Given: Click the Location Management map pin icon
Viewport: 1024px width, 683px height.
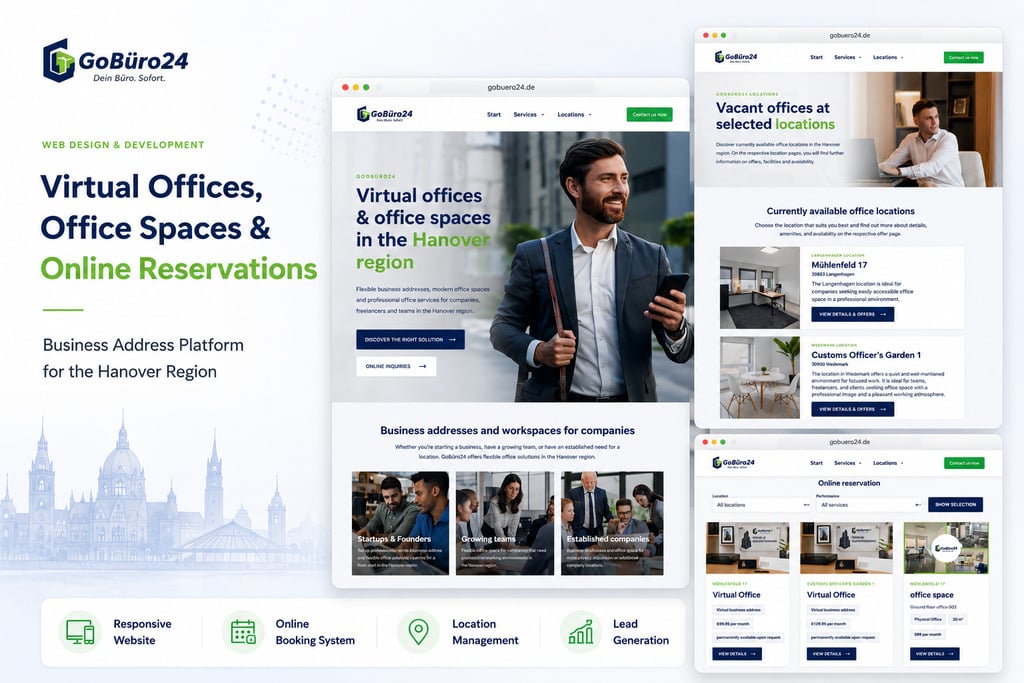Looking at the screenshot, I should [418, 632].
